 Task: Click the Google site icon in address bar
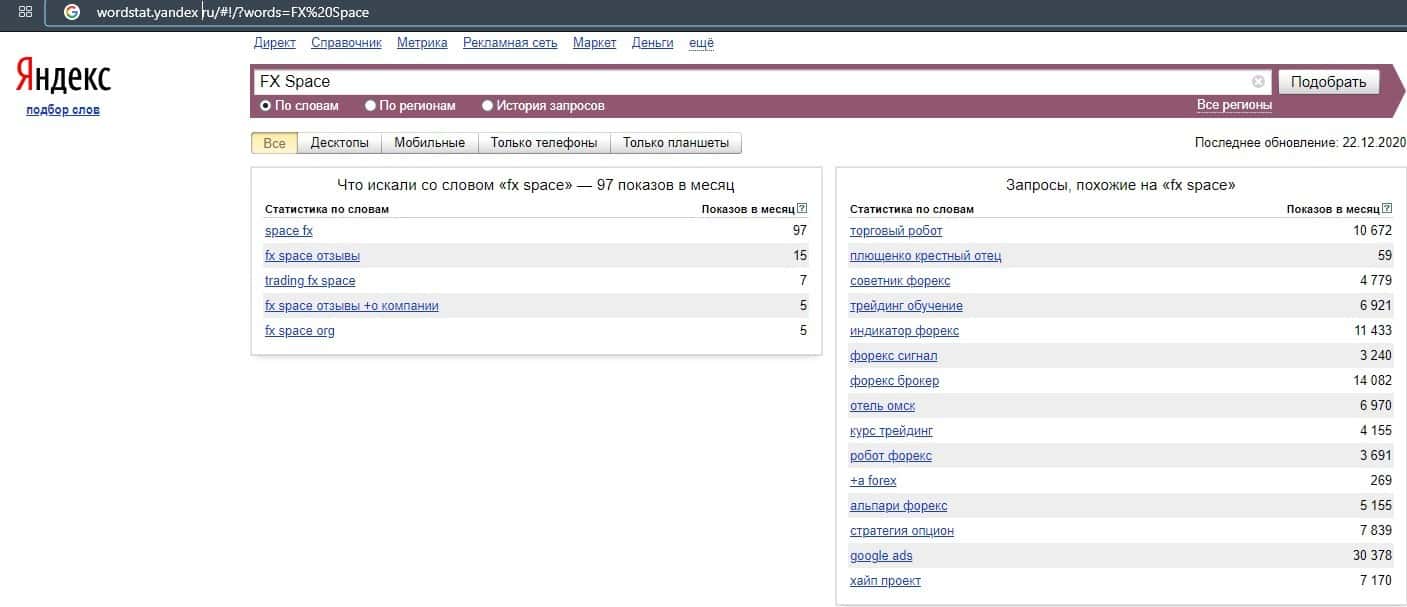coord(71,12)
